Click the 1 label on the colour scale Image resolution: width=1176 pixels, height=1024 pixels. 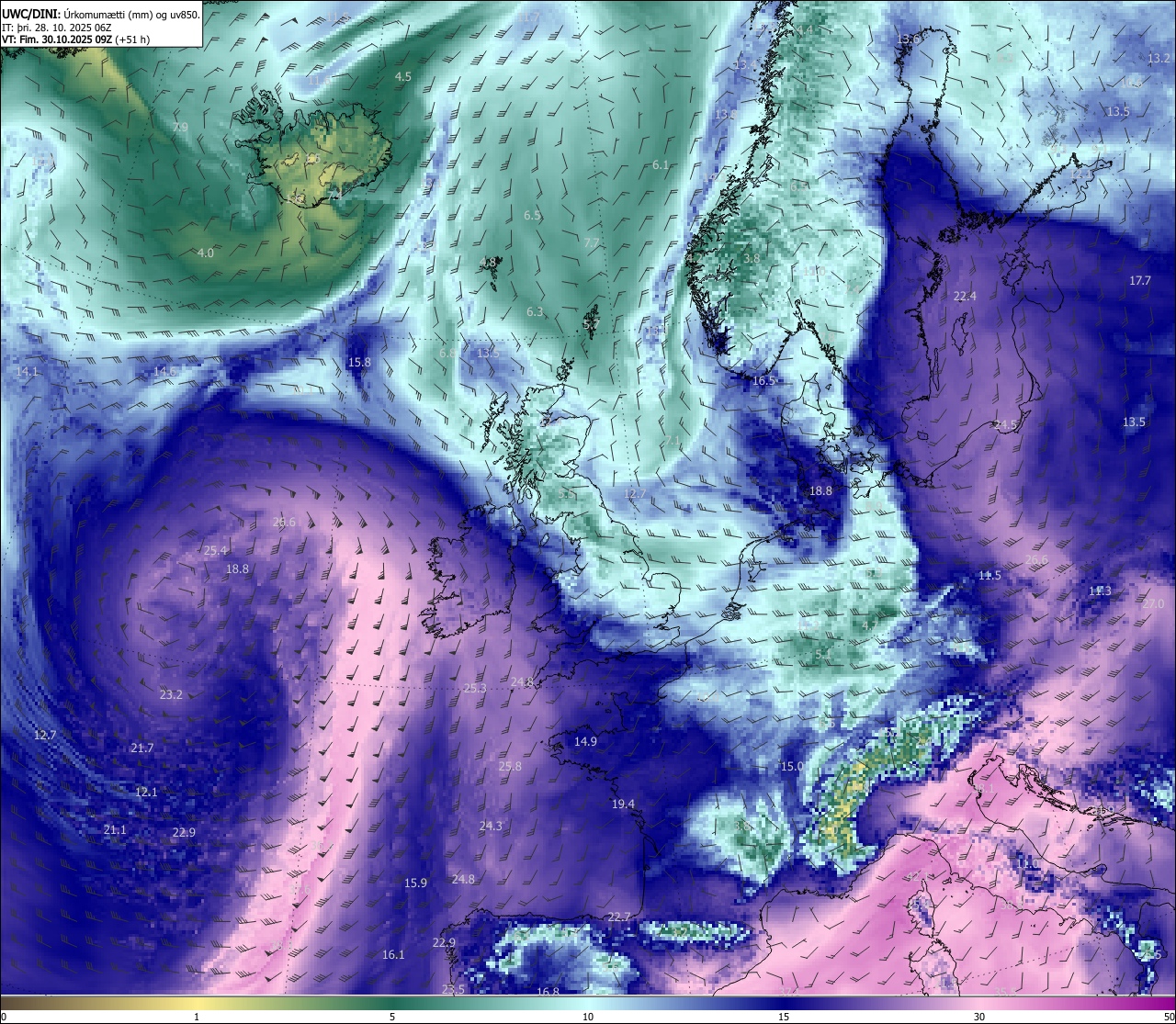pyautogui.click(x=196, y=1017)
